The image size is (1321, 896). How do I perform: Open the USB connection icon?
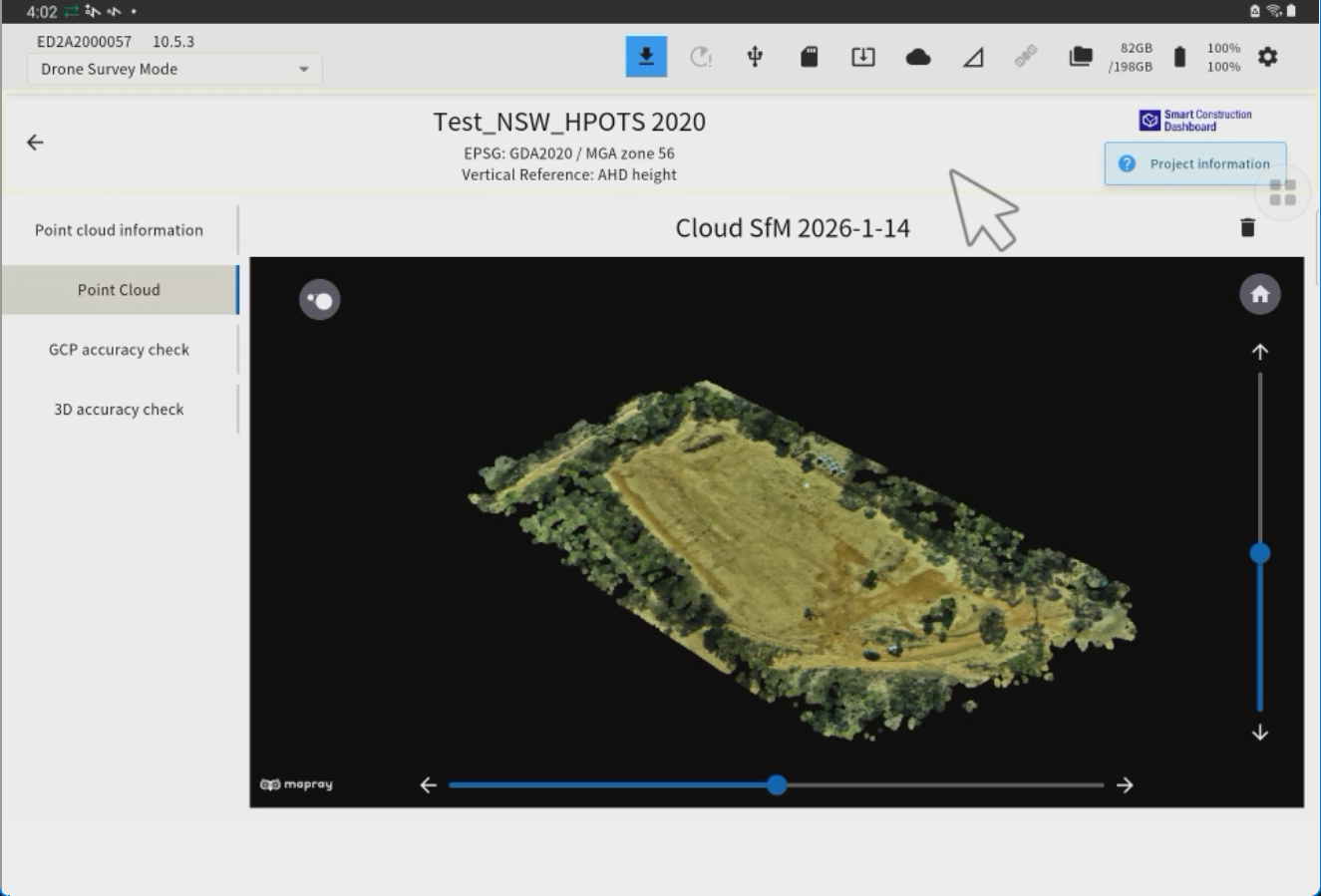point(755,57)
